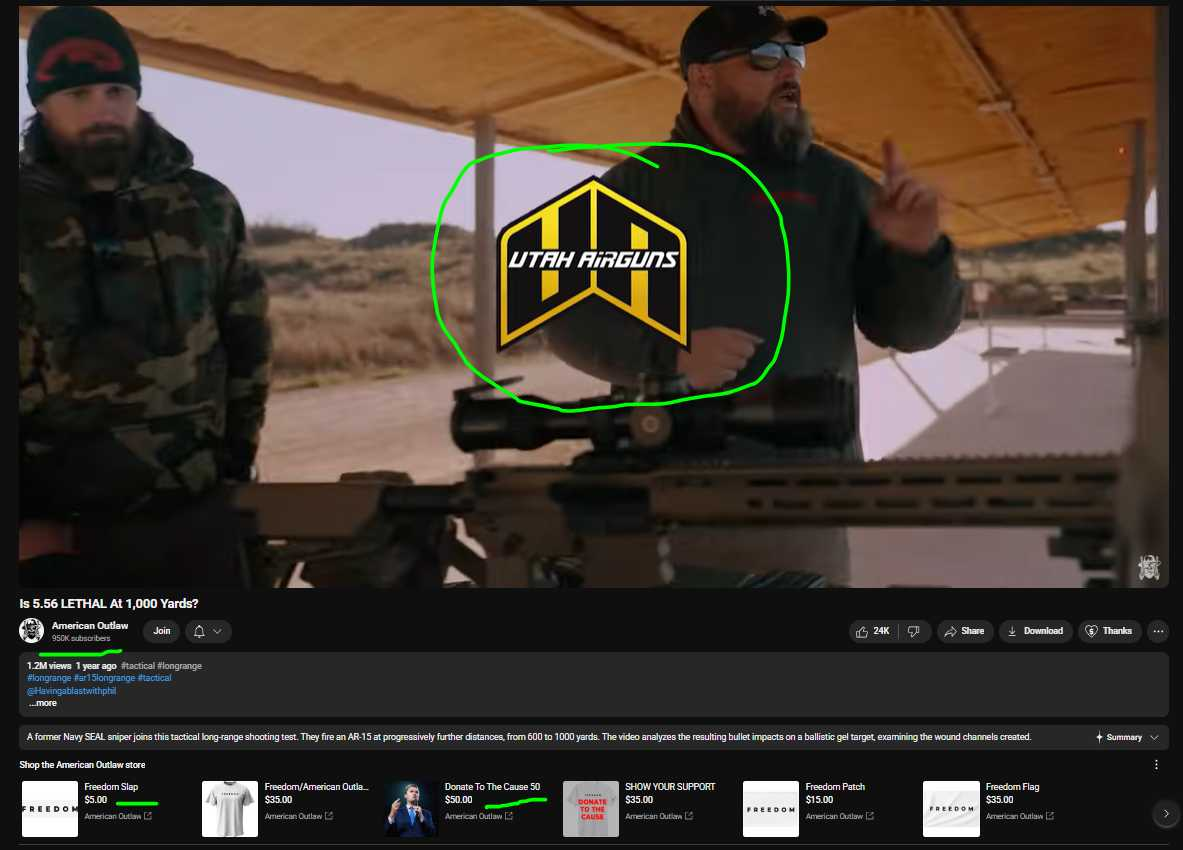This screenshot has height=850, width=1183.
Task: Click the dislike thumbs-down icon
Action: tap(913, 631)
